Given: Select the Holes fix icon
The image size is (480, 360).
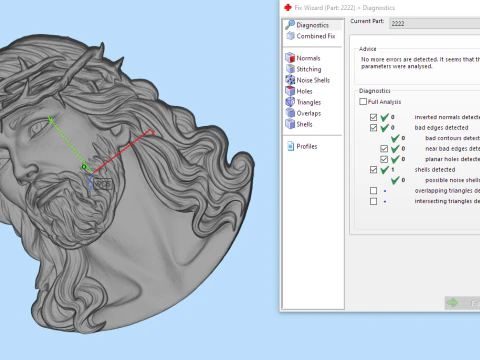Looking at the screenshot, I should [x=290, y=91].
